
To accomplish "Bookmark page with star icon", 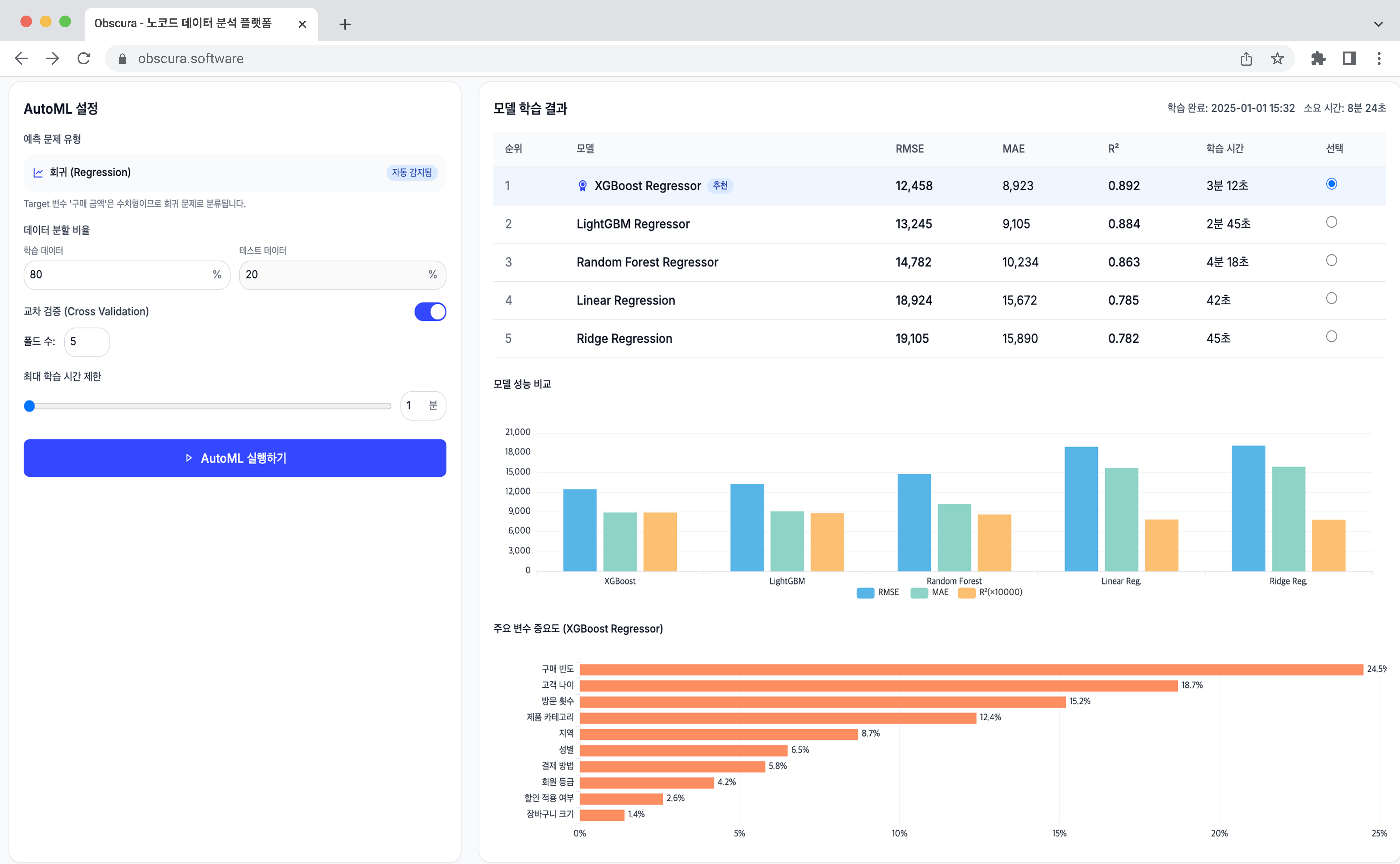I will tap(1277, 58).
